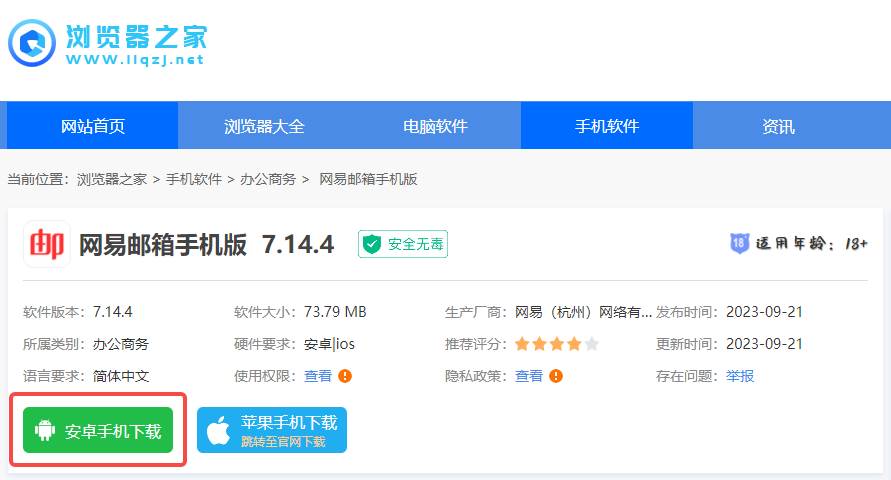The width and height of the screenshot is (891, 480).
Task: Click software version value 7.14.4 in details
Action: click(x=113, y=312)
